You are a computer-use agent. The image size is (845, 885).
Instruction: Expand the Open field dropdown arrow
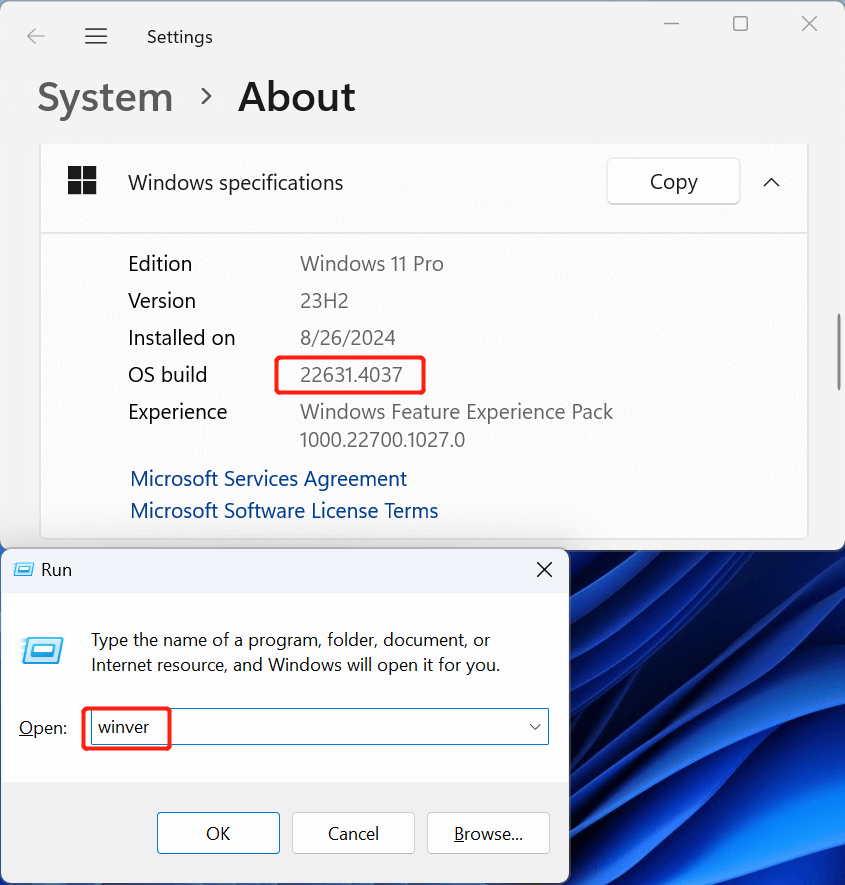[x=535, y=727]
